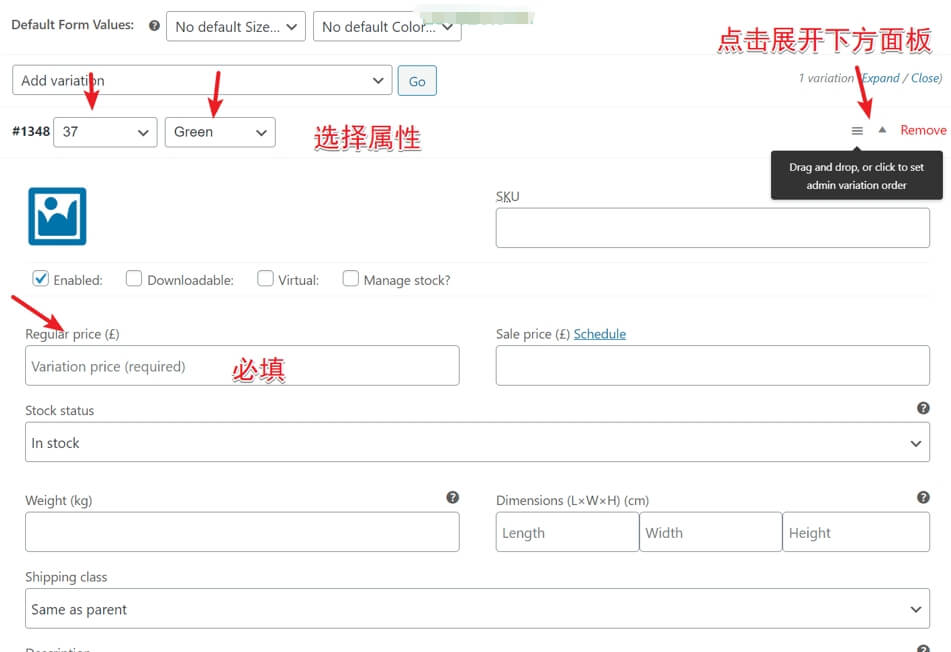
Task: Click the variation image placeholder icon
Action: (56, 216)
